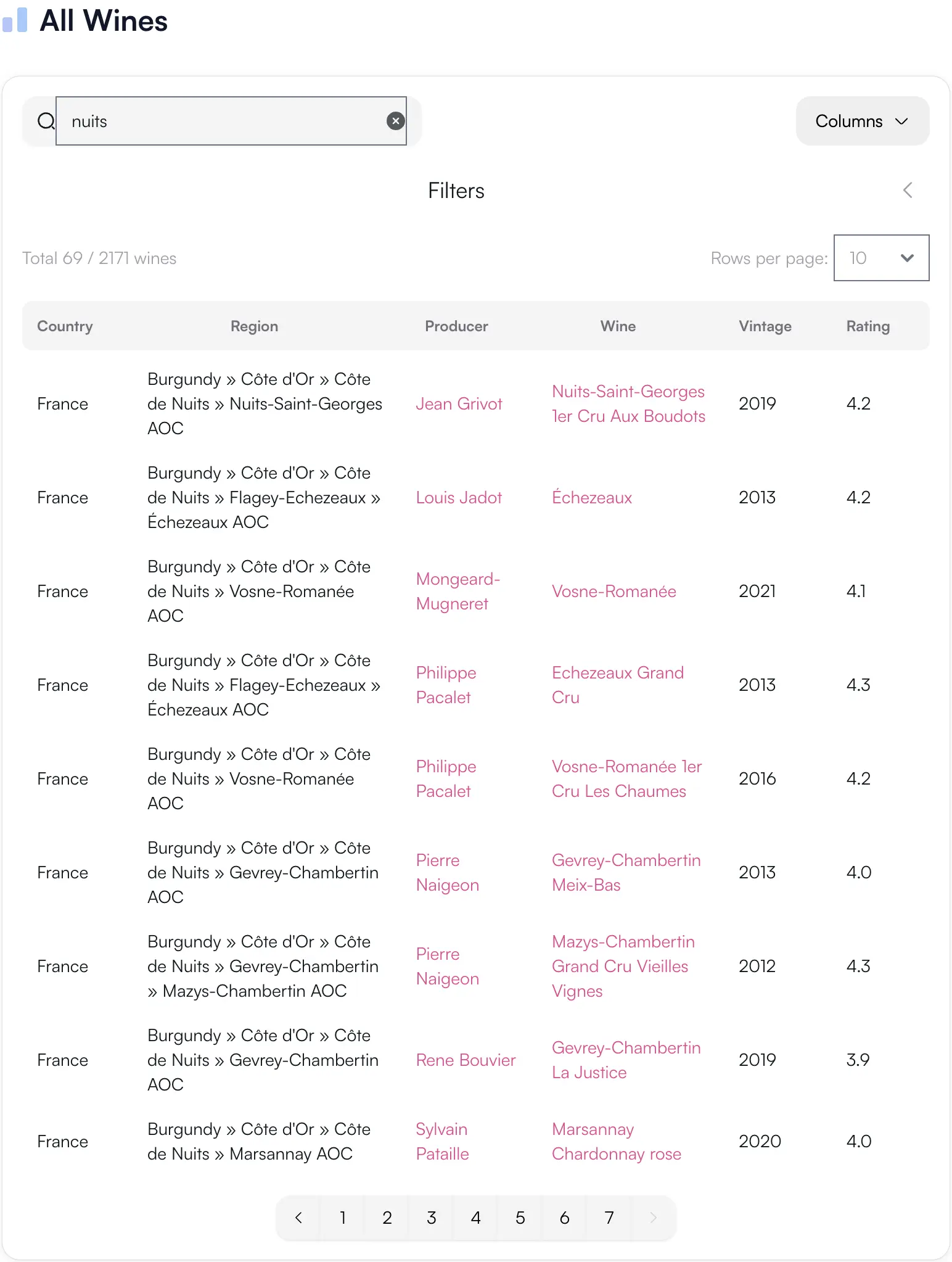Image resolution: width=952 pixels, height=1262 pixels.
Task: Go to previous page arrow
Action: [298, 1218]
